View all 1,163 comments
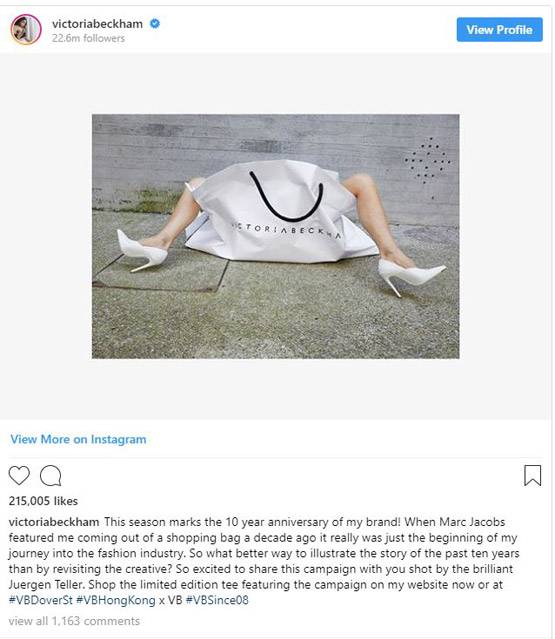Screen dimensions: 555x639 pos(74,621)
